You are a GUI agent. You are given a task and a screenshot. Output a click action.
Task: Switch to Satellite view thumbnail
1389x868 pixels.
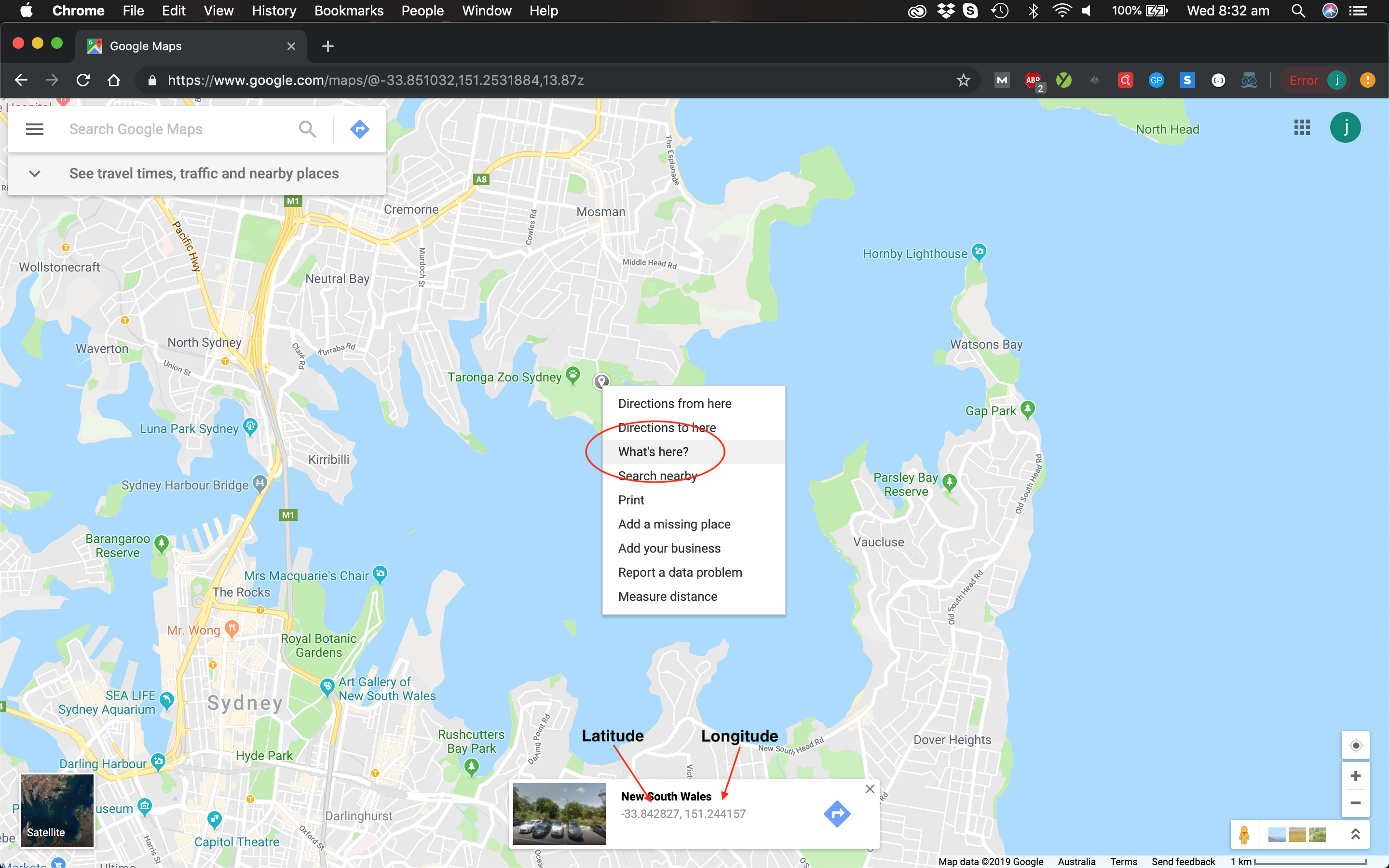(x=57, y=810)
